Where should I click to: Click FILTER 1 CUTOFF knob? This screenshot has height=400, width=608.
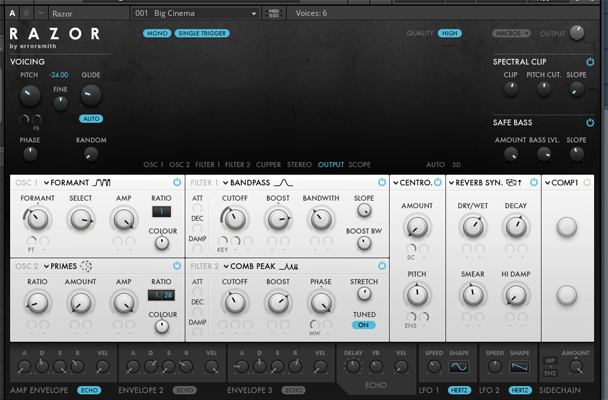coord(235,219)
